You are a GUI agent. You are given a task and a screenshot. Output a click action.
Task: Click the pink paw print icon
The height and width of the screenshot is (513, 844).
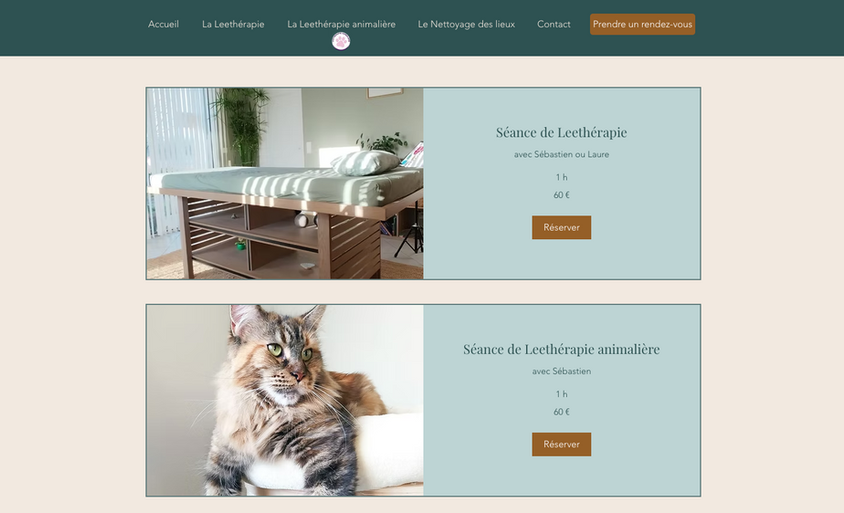pos(341,41)
